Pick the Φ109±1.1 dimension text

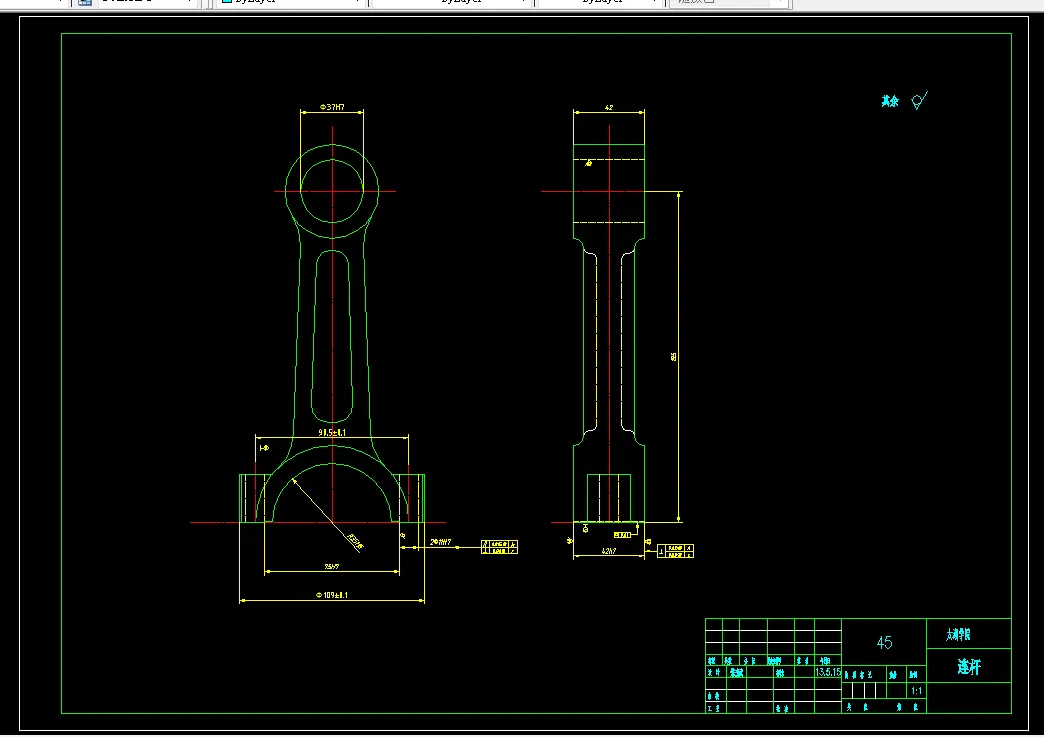pyautogui.click(x=332, y=595)
